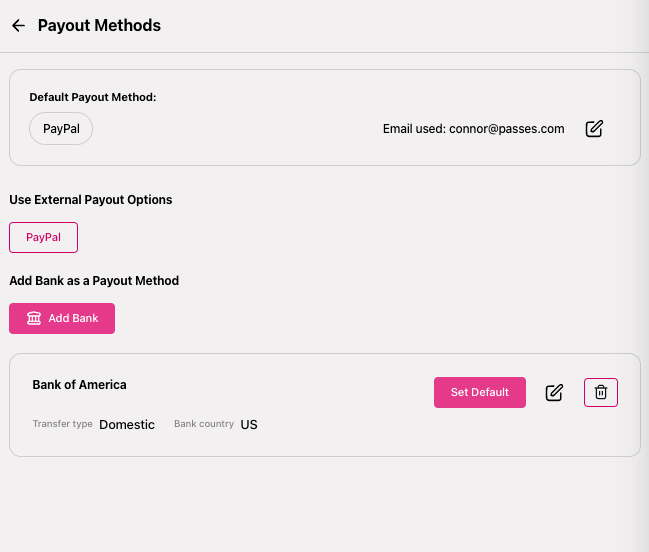Go back using the left arrow icon
This screenshot has width=649, height=552.
pyautogui.click(x=18, y=26)
